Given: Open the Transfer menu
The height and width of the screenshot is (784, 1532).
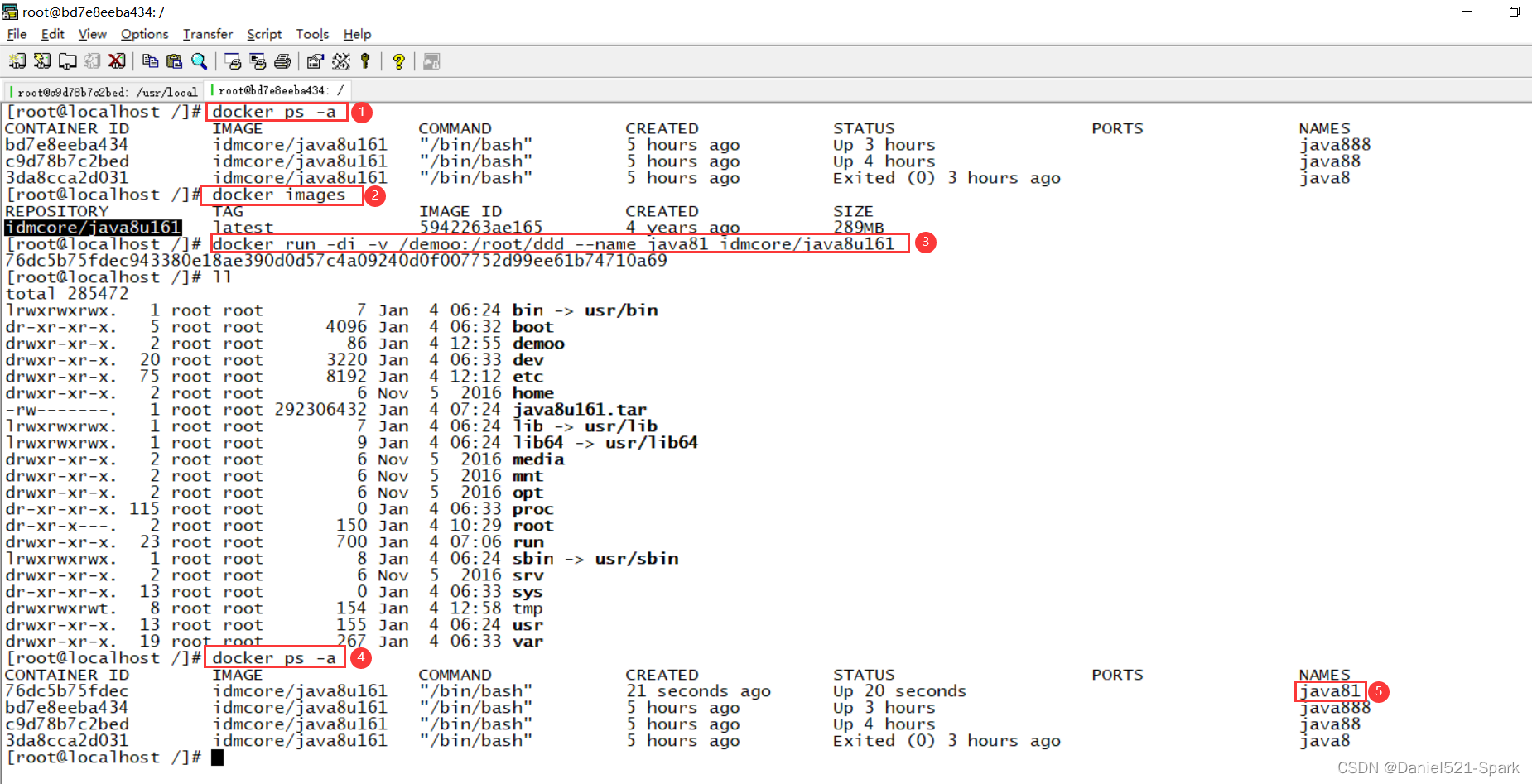Looking at the screenshot, I should [208, 34].
